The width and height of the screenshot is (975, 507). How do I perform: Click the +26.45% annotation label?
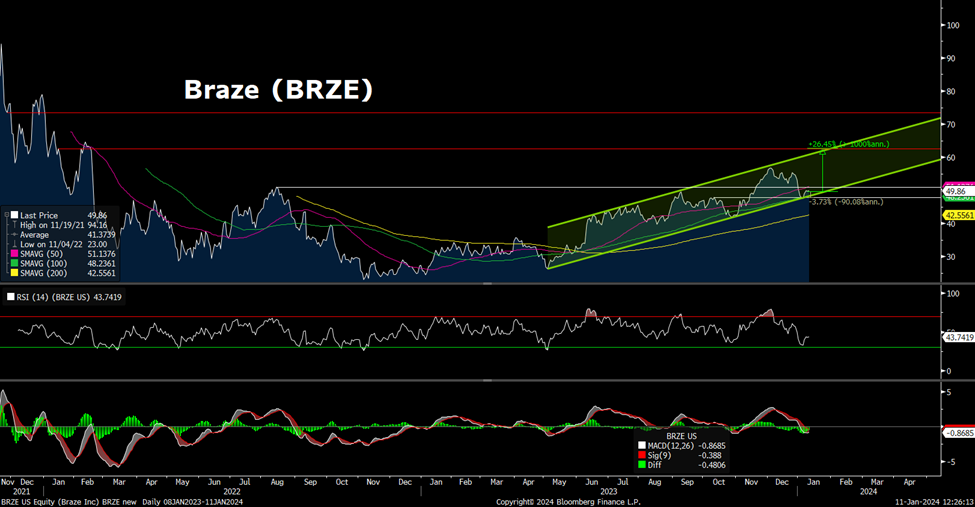849,144
